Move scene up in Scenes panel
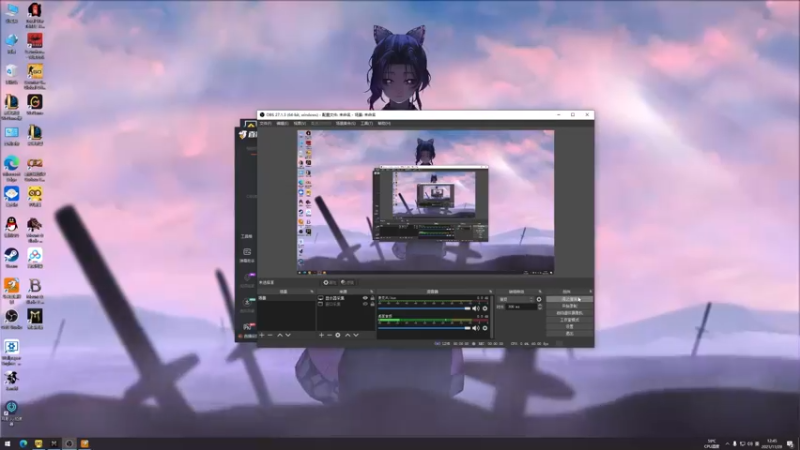 click(x=280, y=335)
